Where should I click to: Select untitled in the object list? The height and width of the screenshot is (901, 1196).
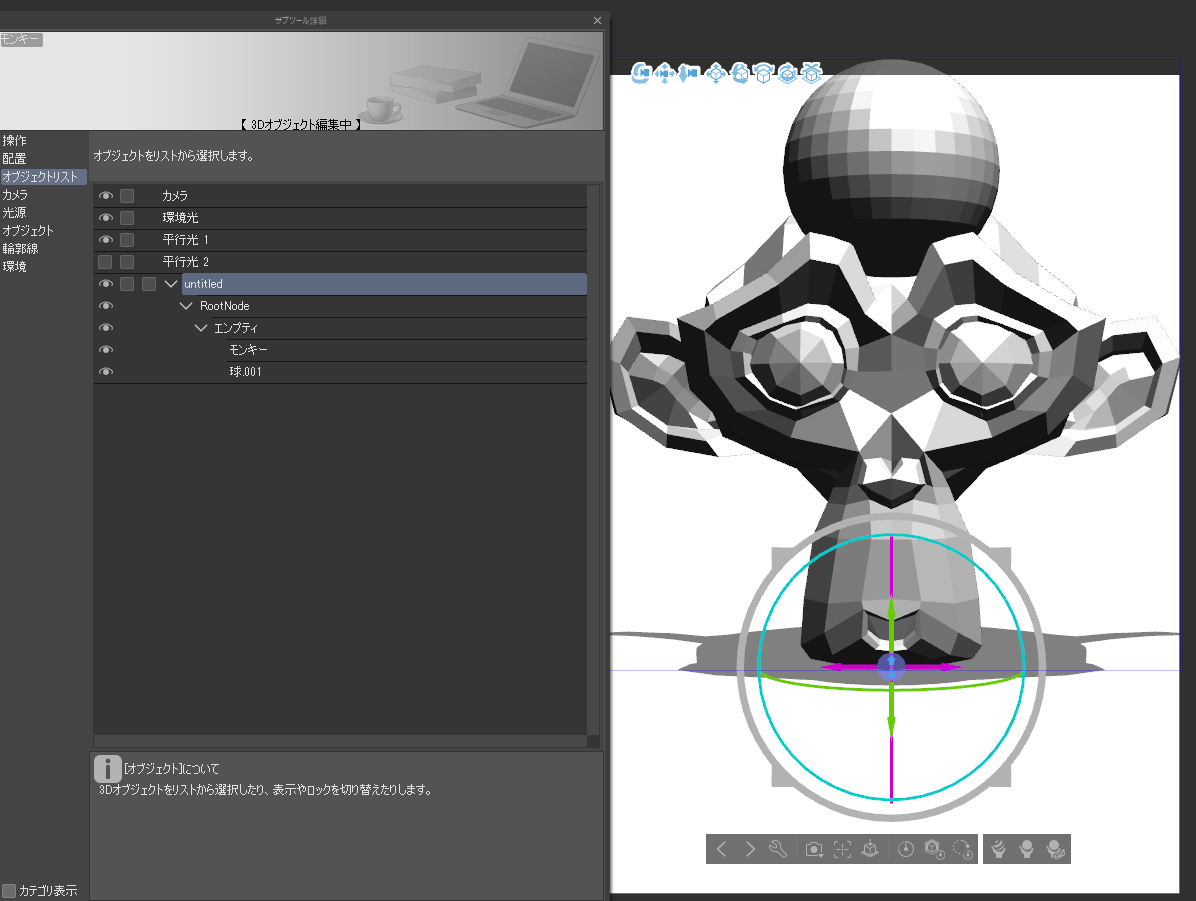(384, 284)
